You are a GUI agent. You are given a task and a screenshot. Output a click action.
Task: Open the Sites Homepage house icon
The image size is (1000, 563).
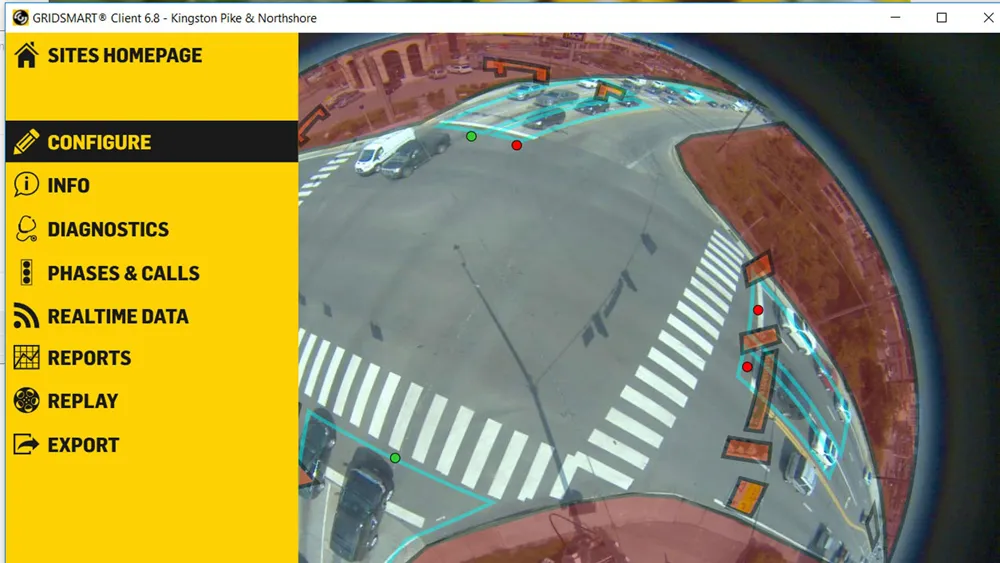(x=26, y=55)
